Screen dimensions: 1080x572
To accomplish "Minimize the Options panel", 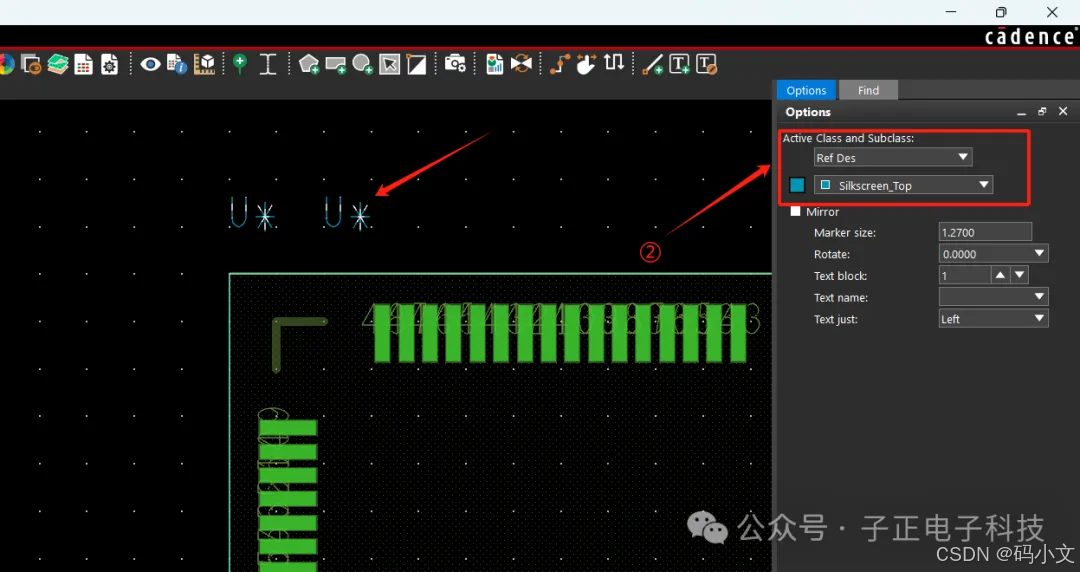I will [x=1021, y=112].
